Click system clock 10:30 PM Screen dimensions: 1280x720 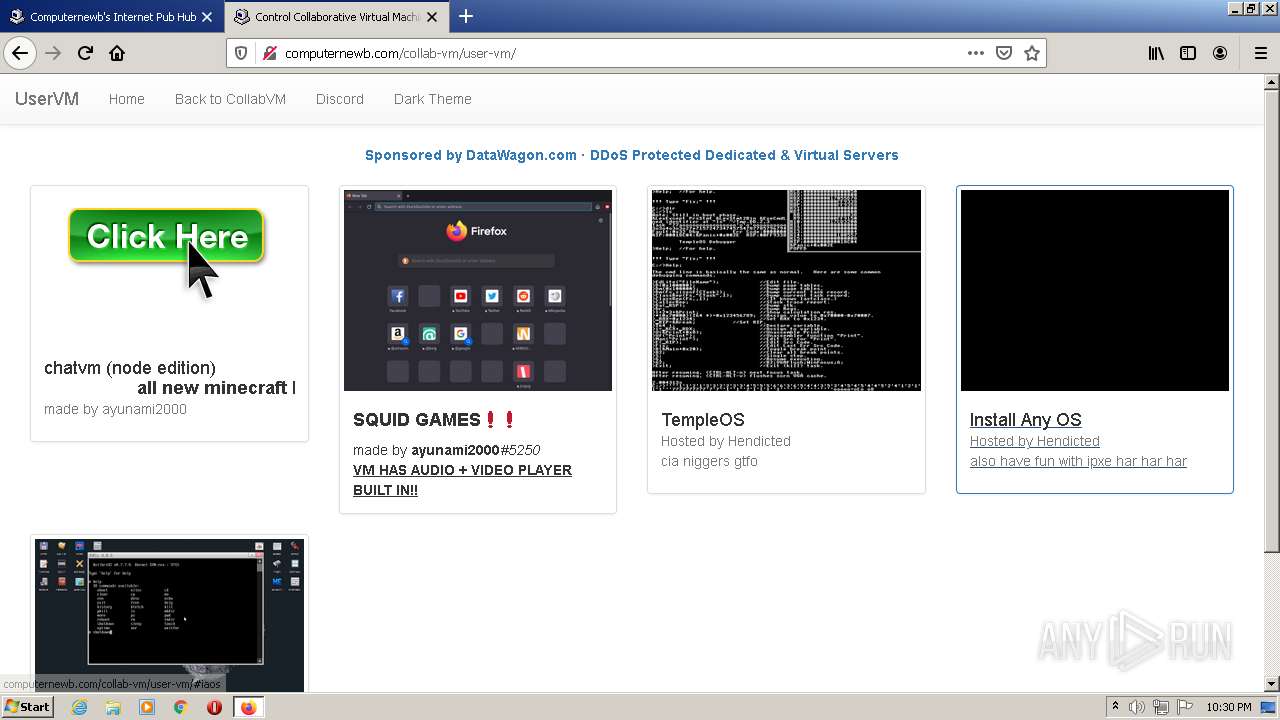pos(1229,707)
